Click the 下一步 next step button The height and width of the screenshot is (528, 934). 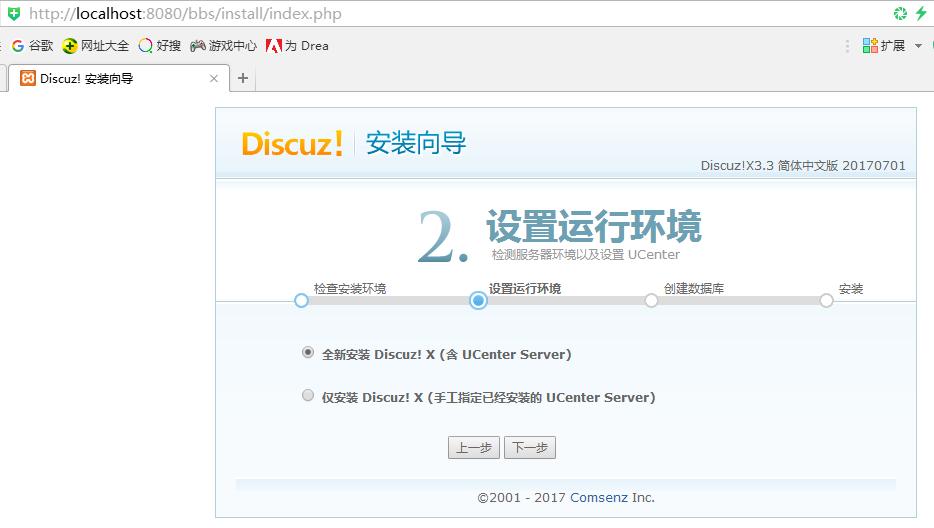point(530,448)
